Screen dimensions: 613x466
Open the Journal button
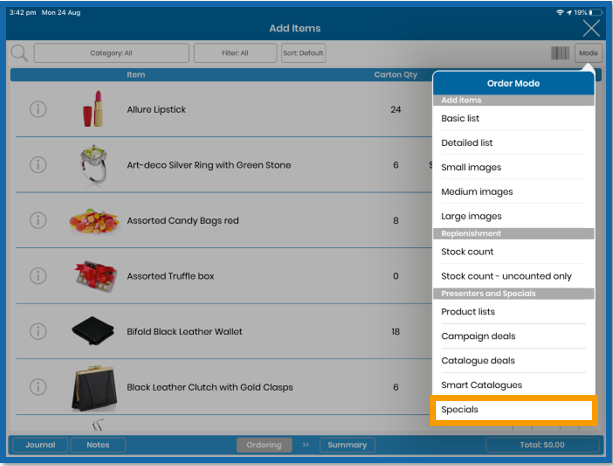pos(40,445)
